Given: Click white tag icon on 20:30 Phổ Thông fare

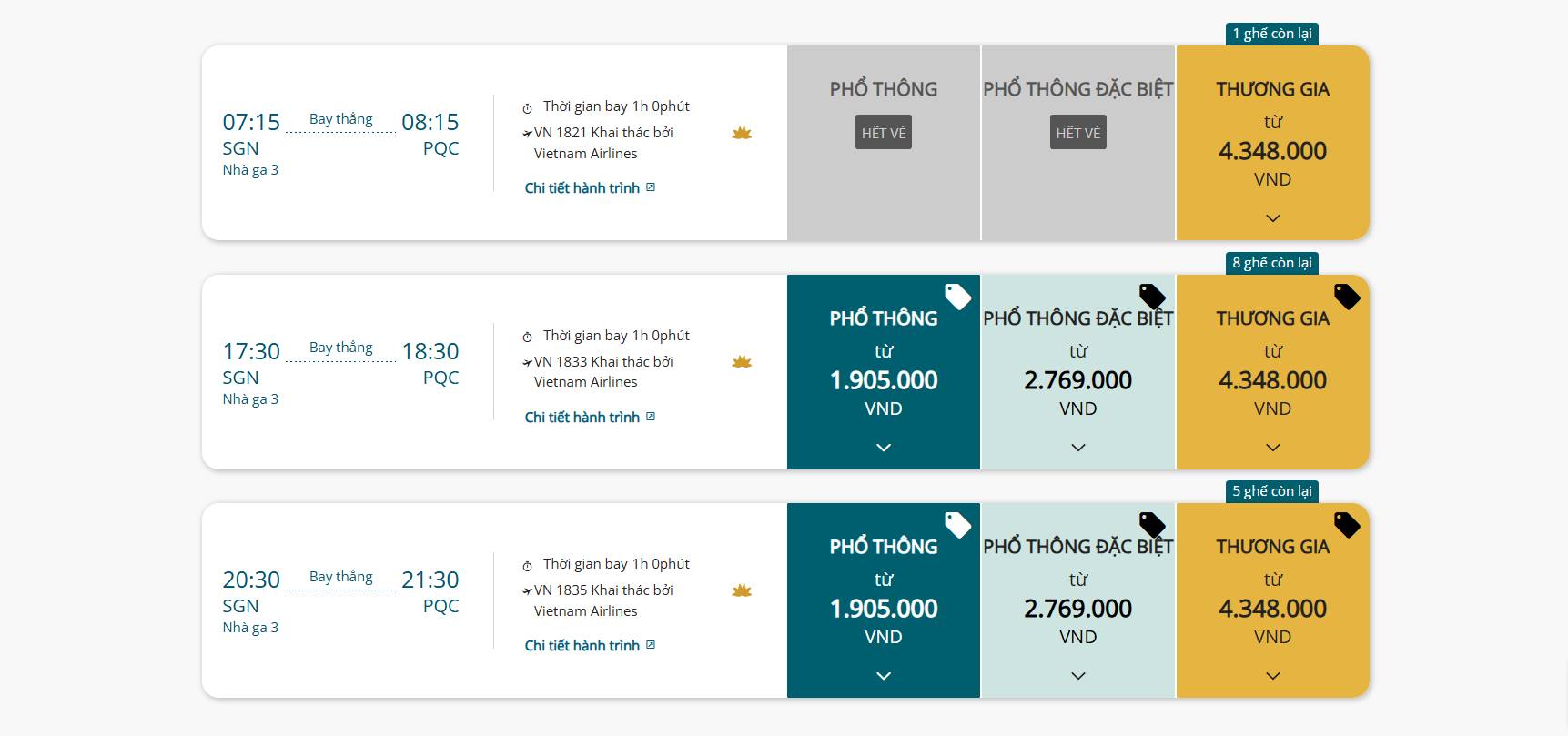Looking at the screenshot, I should tap(957, 525).
